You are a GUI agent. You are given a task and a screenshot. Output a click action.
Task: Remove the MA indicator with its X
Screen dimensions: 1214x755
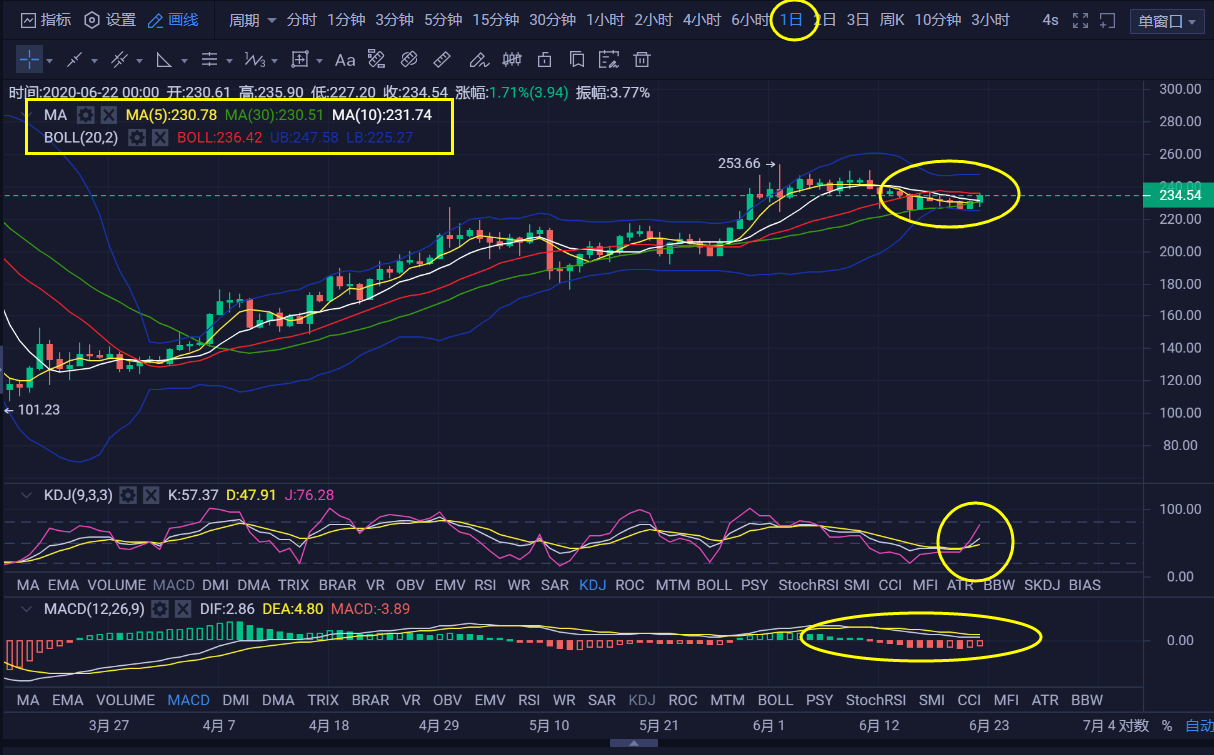click(x=109, y=115)
